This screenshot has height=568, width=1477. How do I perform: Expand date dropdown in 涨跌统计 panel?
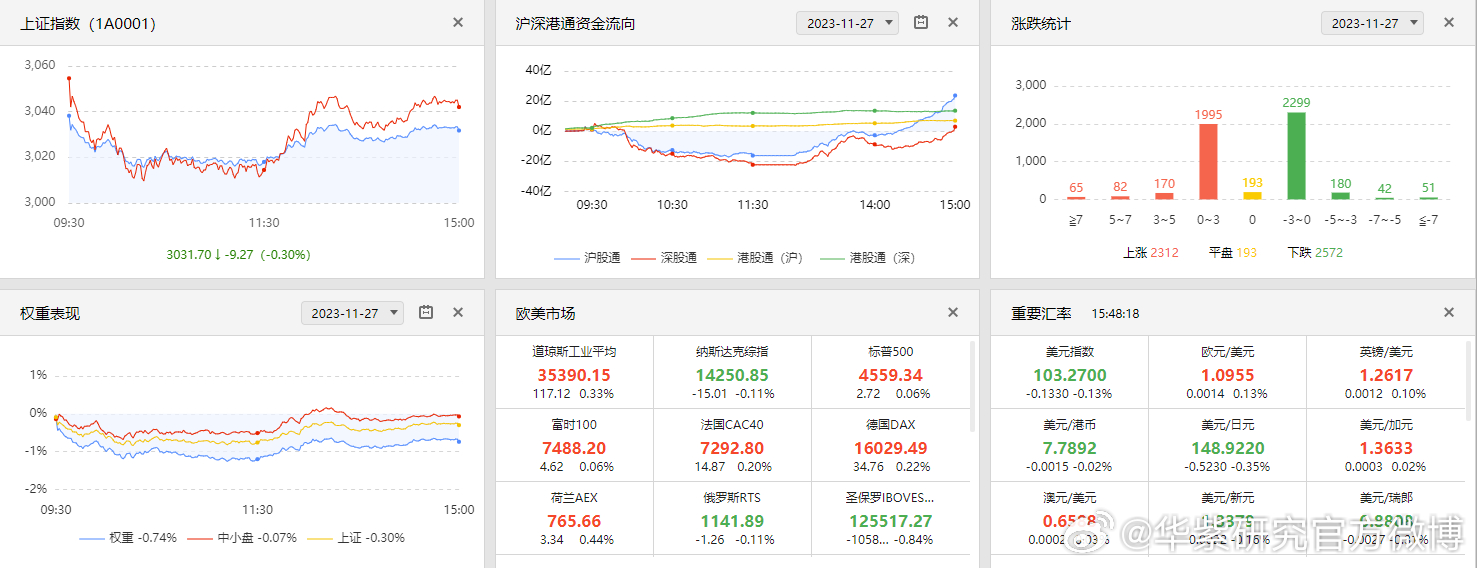[1372, 23]
